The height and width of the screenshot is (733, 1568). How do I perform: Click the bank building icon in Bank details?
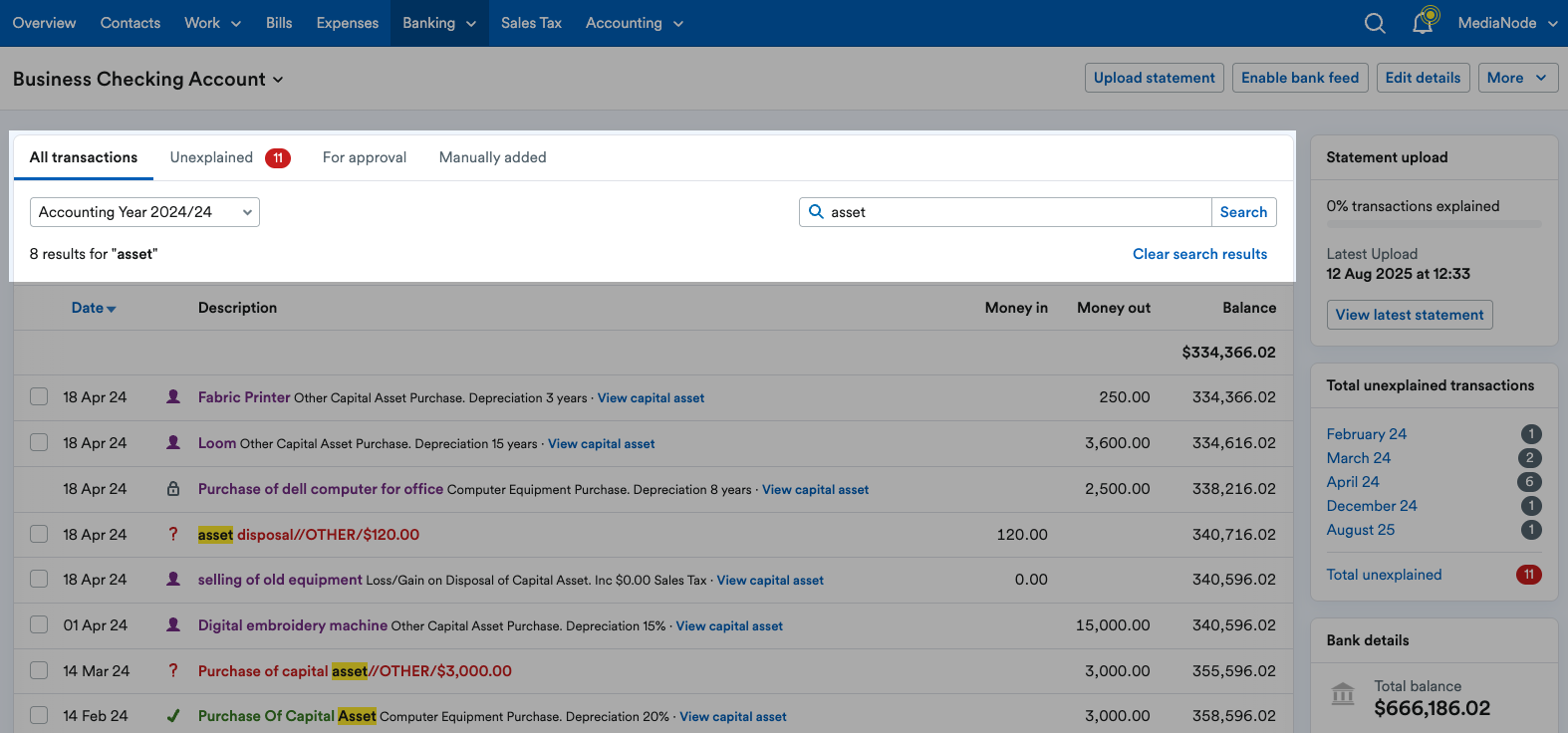[1343, 694]
